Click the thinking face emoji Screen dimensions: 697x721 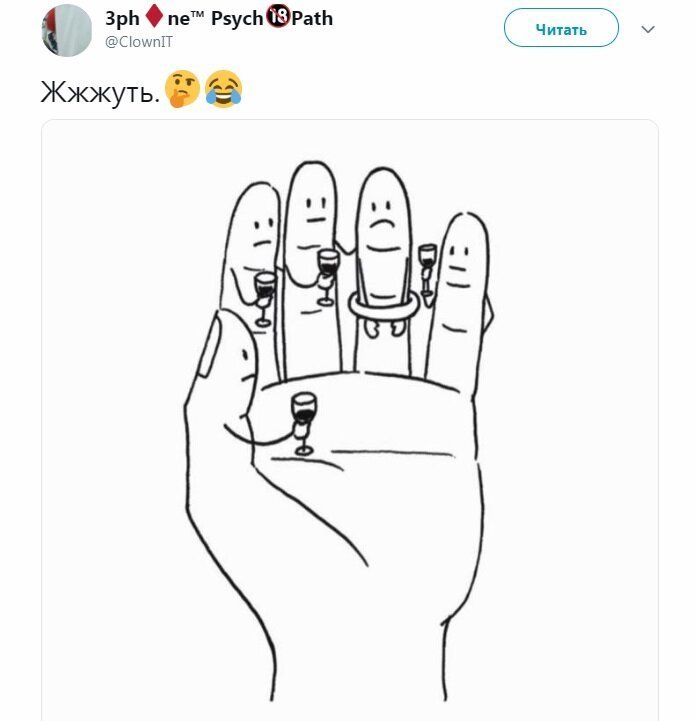point(183,89)
